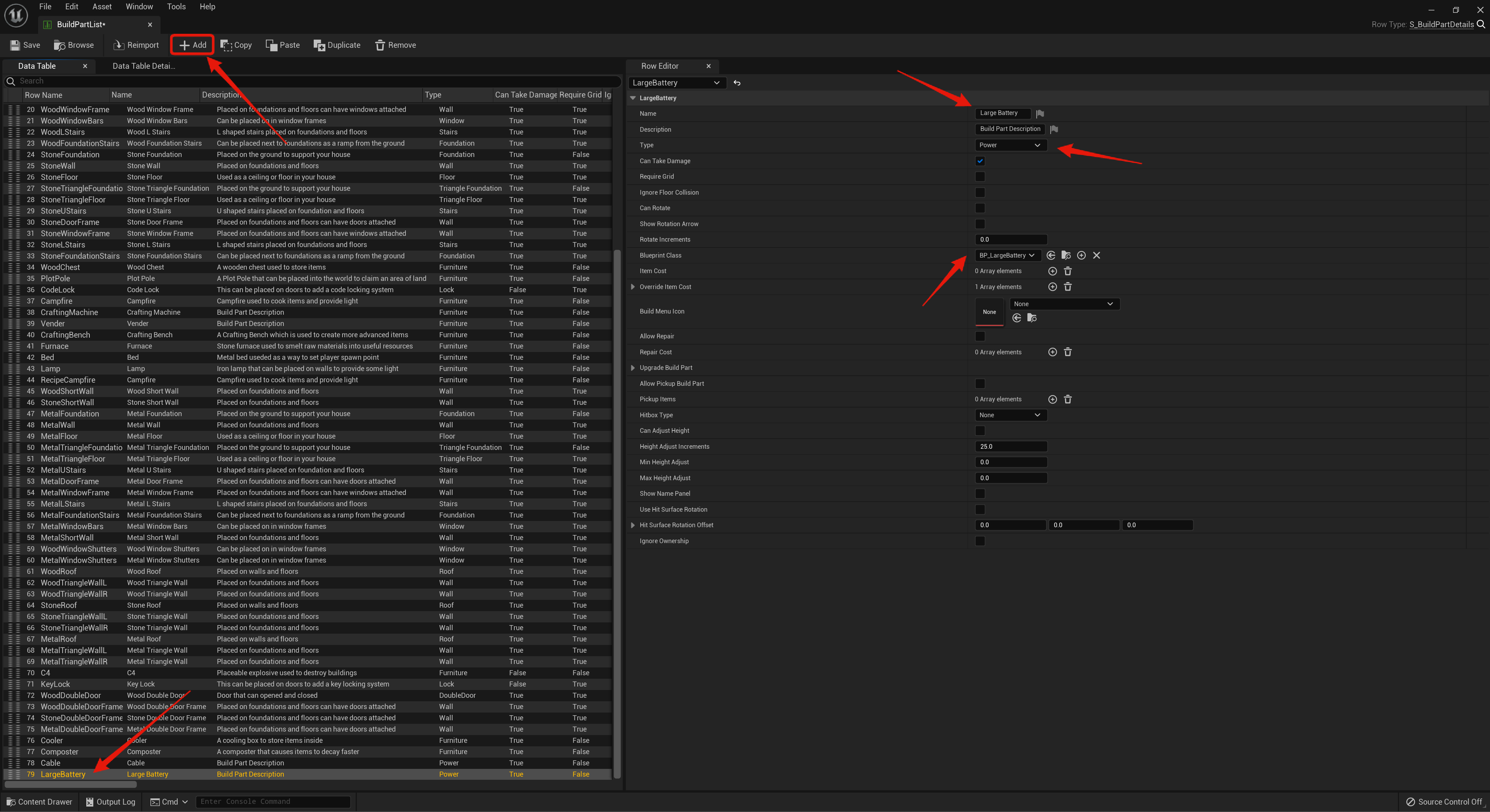This screenshot has width=1490, height=812.
Task: Open the S_BuildPartDetails row type link
Action: pos(1441,24)
